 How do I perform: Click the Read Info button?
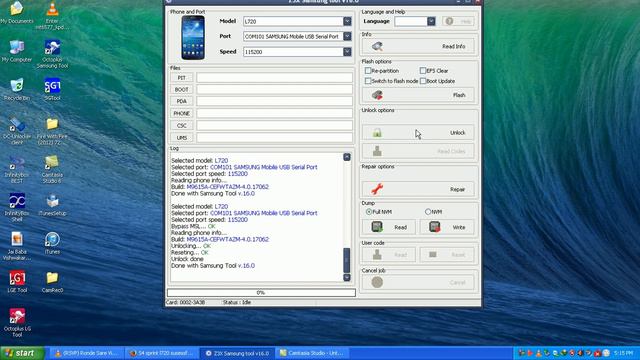[x=418, y=47]
